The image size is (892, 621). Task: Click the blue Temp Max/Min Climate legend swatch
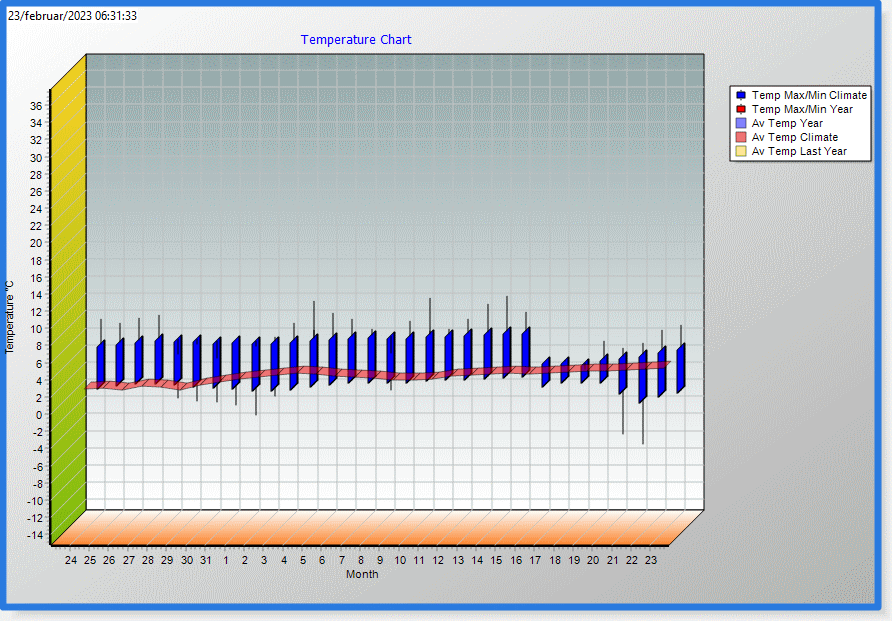[x=741, y=95]
